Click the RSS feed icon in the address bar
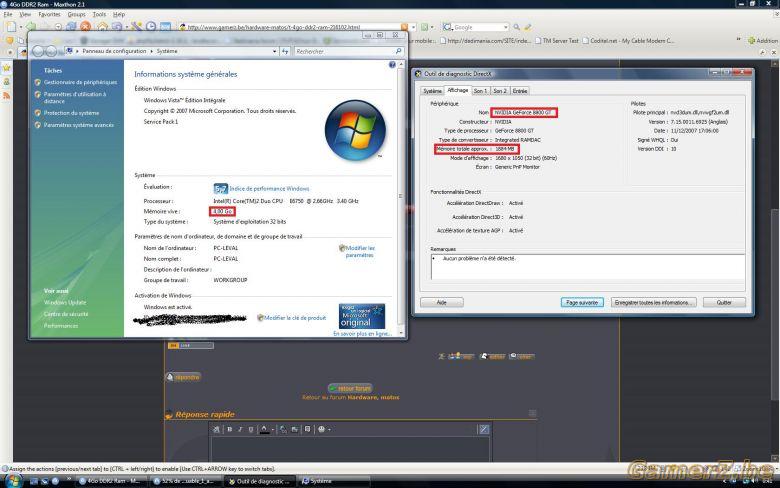The width and height of the screenshot is (780, 488). point(404,27)
